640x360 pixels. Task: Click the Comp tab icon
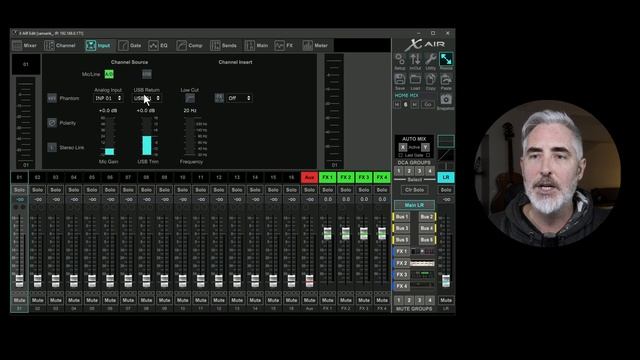coord(181,45)
